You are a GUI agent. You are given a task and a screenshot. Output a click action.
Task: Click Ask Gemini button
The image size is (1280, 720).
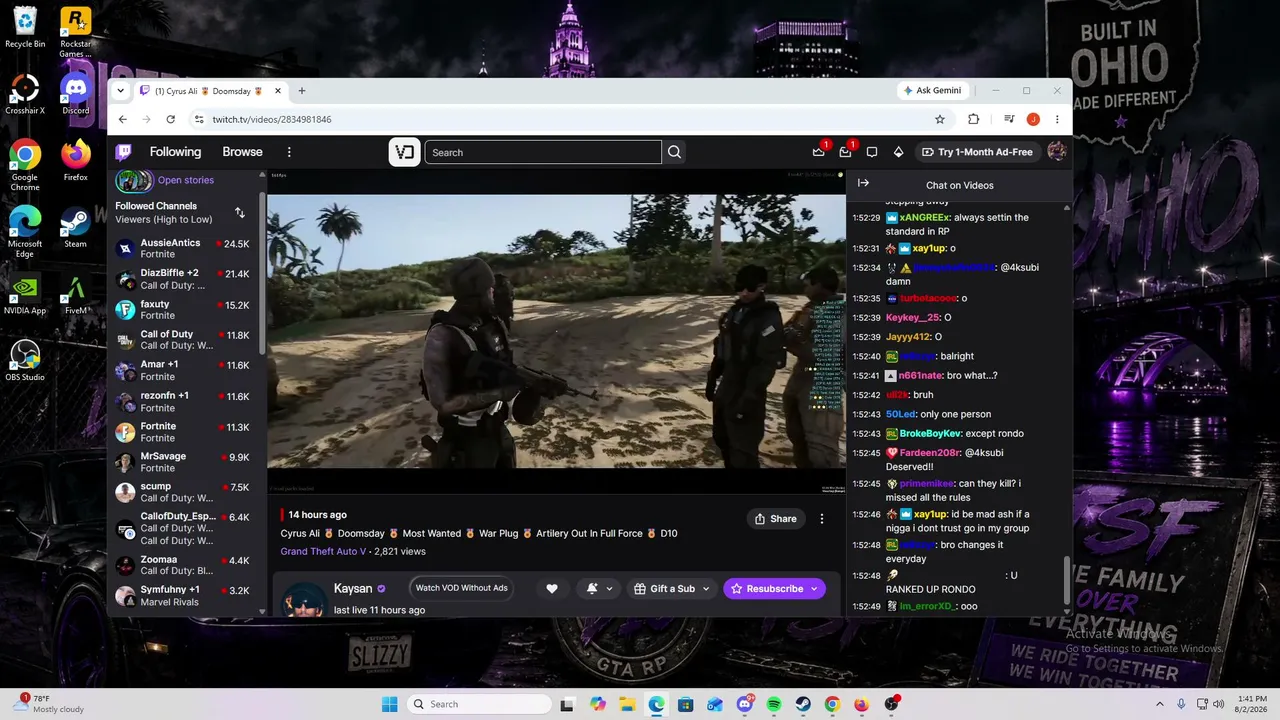pyautogui.click(x=932, y=90)
